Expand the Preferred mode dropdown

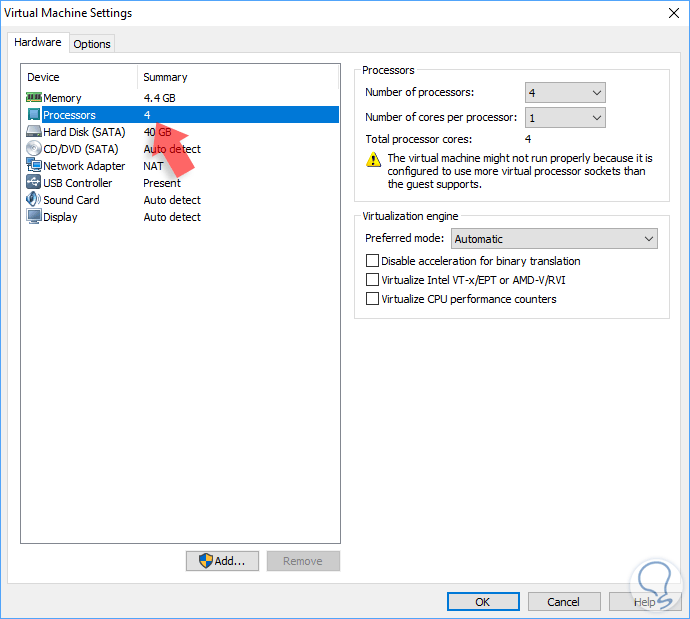point(554,238)
